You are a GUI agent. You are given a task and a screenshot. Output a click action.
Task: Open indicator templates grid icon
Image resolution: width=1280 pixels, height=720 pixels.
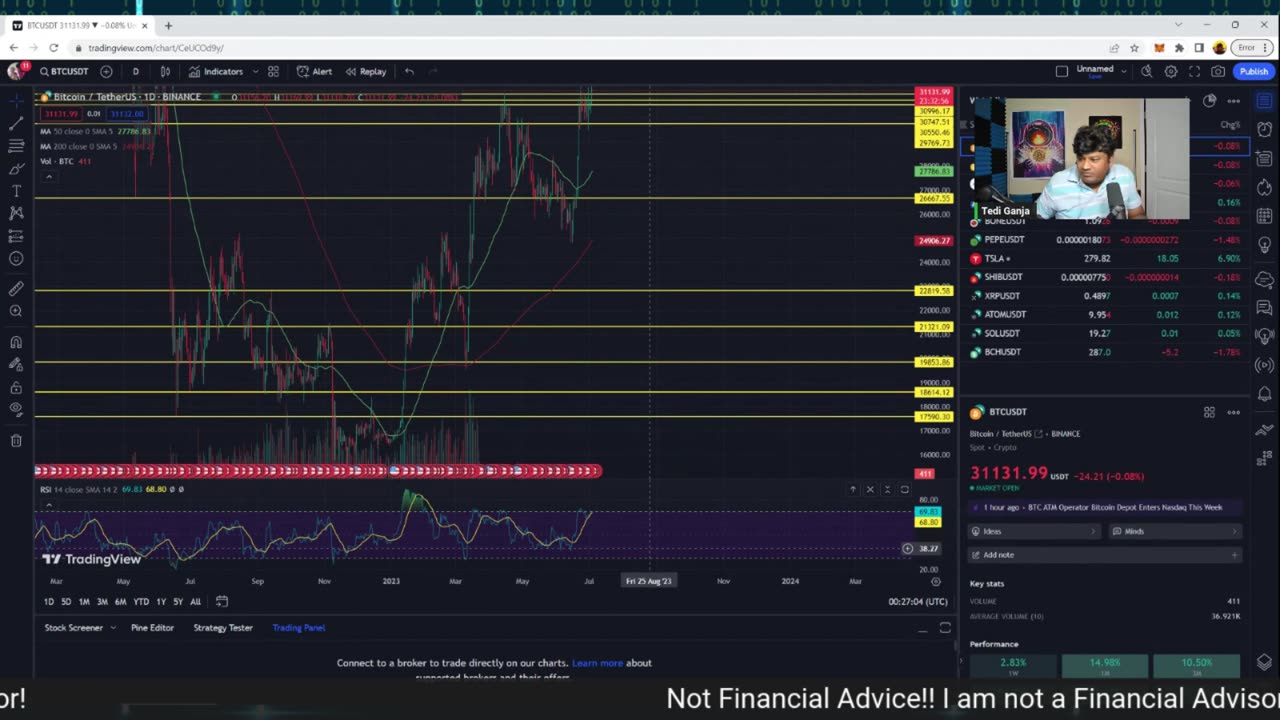point(273,71)
